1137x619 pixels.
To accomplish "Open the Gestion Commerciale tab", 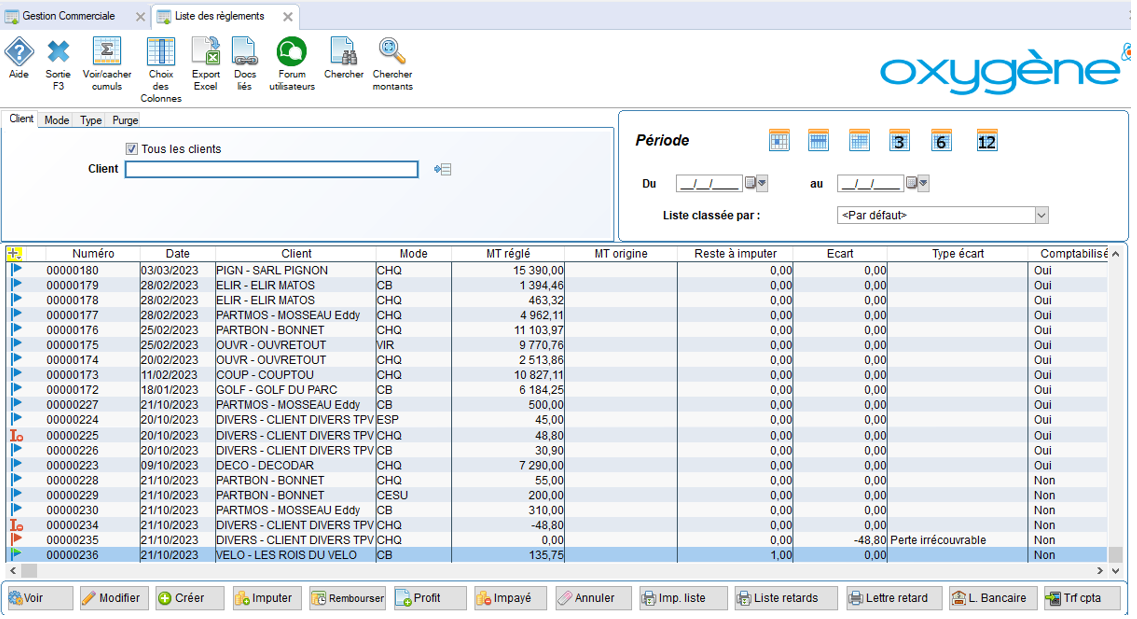I will pyautogui.click(x=68, y=16).
